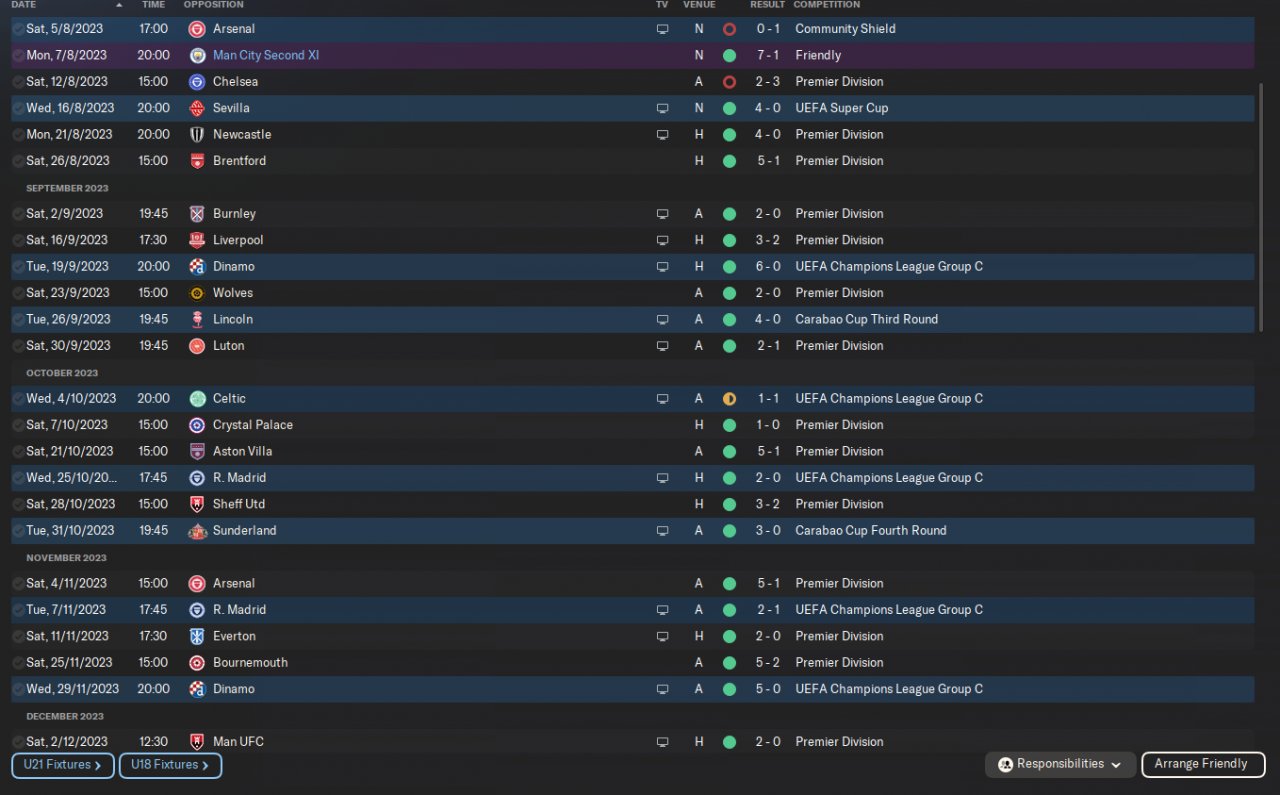The image size is (1280, 795).
Task: Open the Man City Second XI link
Action: [x=266, y=56]
